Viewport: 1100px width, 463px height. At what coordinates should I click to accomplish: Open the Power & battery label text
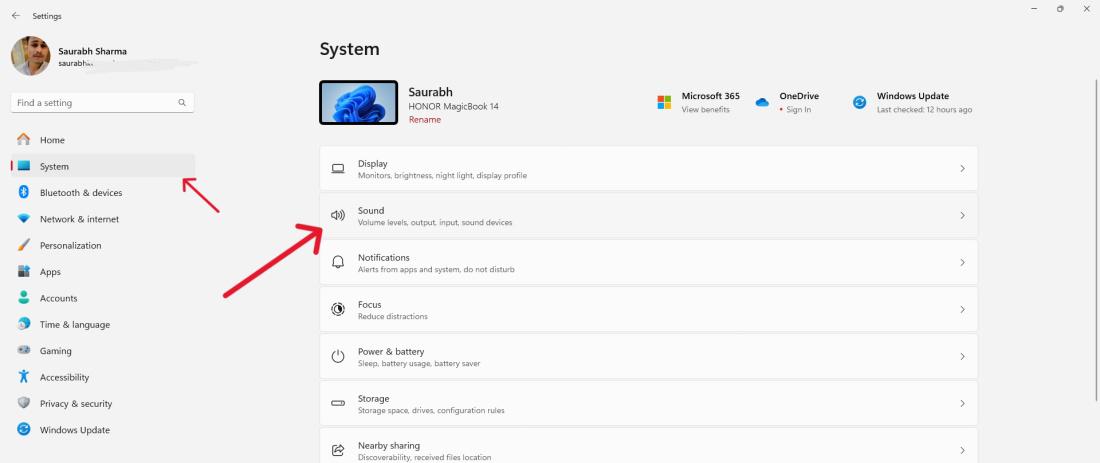click(391, 351)
